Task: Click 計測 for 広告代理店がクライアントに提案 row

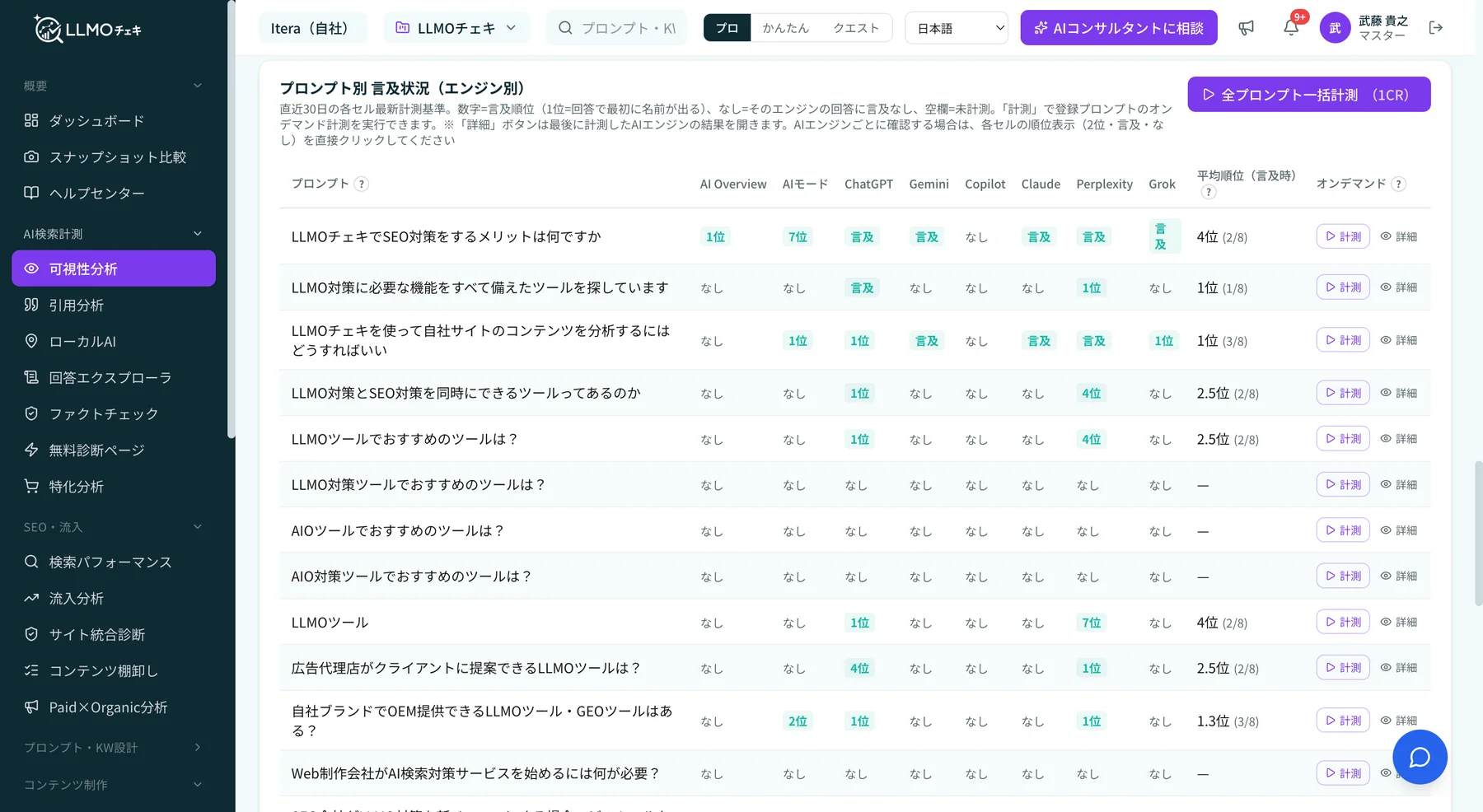Action: tap(1343, 668)
